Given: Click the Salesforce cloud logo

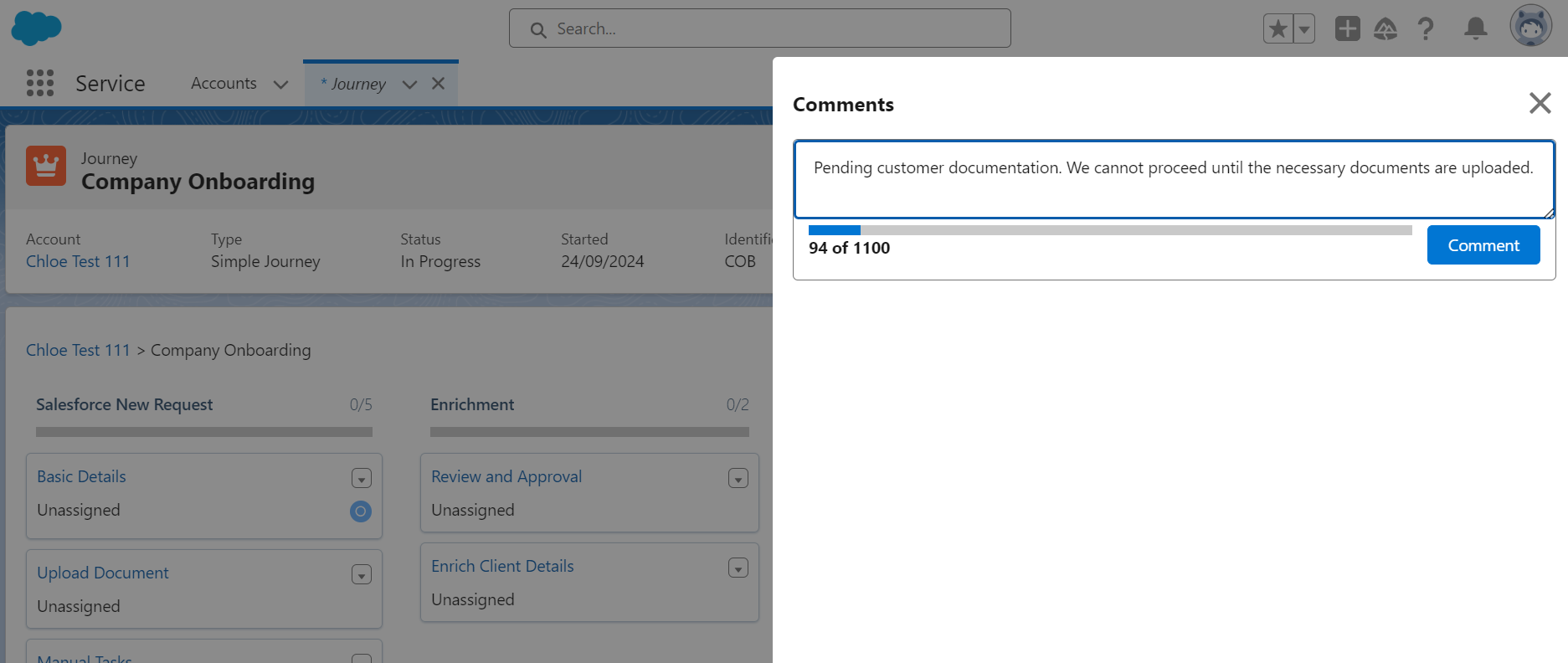Looking at the screenshot, I should click(36, 28).
